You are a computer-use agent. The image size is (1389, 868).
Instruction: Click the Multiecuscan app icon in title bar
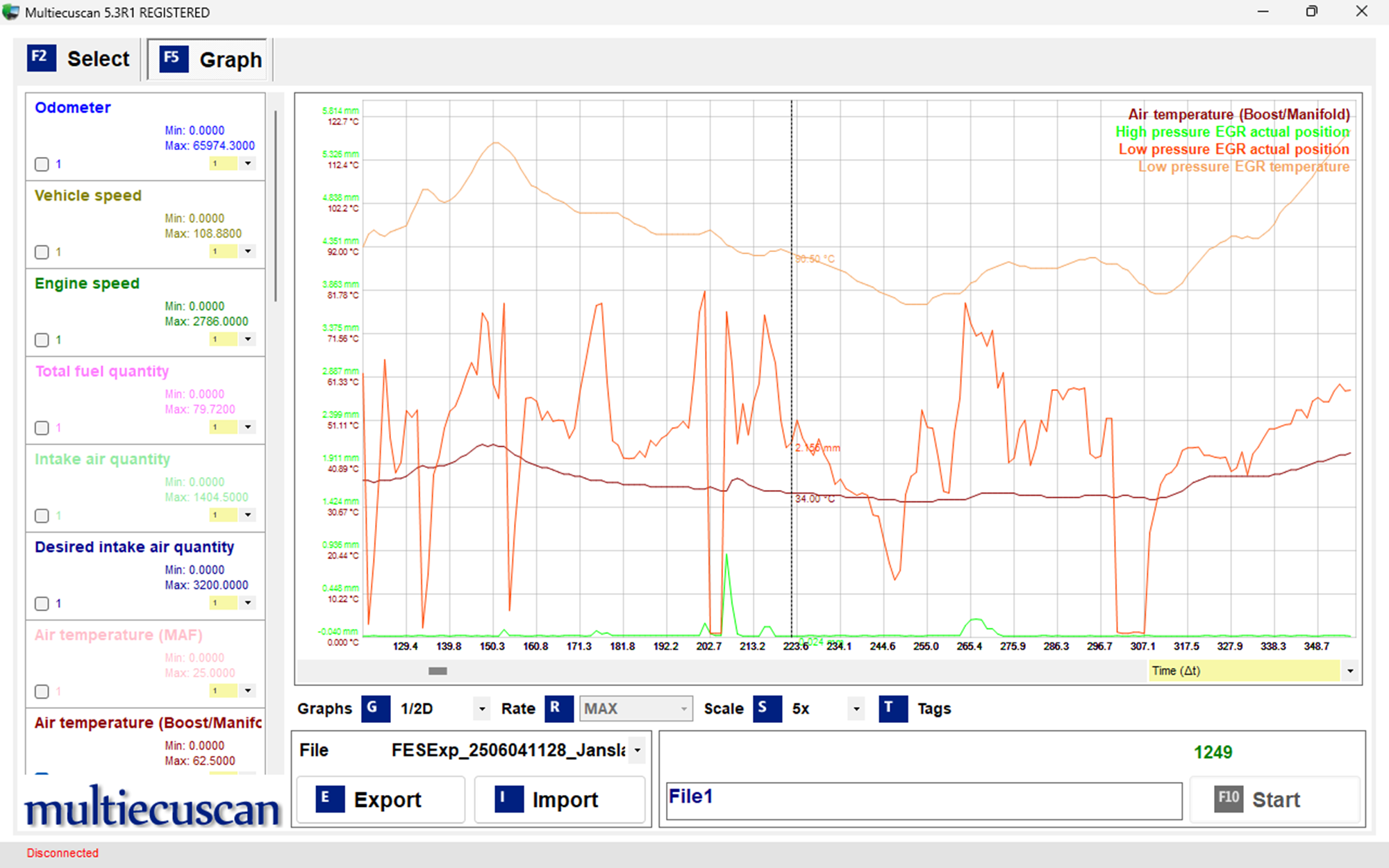point(10,12)
